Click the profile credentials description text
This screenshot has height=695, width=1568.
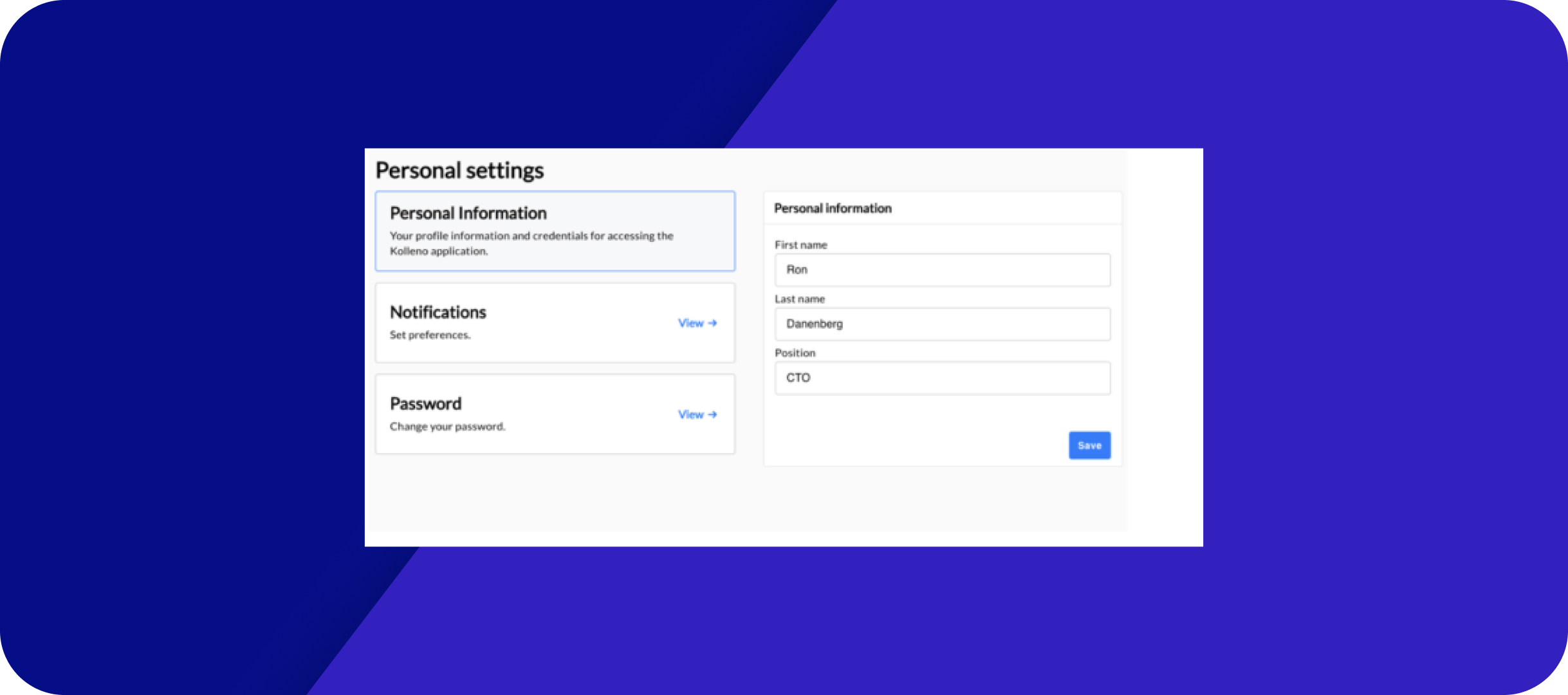pyautogui.click(x=531, y=243)
